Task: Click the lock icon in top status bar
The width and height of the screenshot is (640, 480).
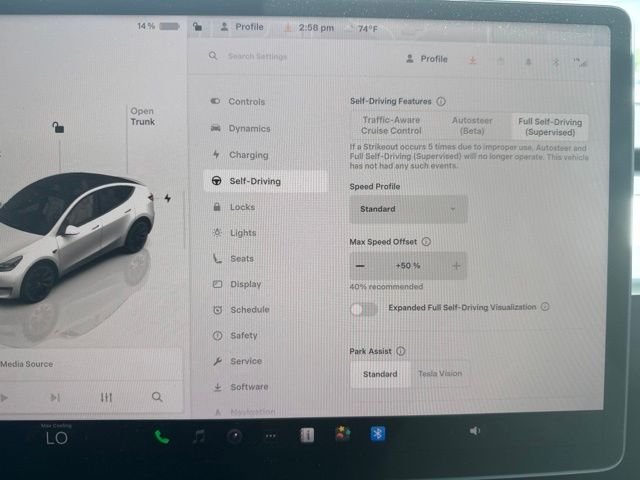Action: pyautogui.click(x=197, y=27)
